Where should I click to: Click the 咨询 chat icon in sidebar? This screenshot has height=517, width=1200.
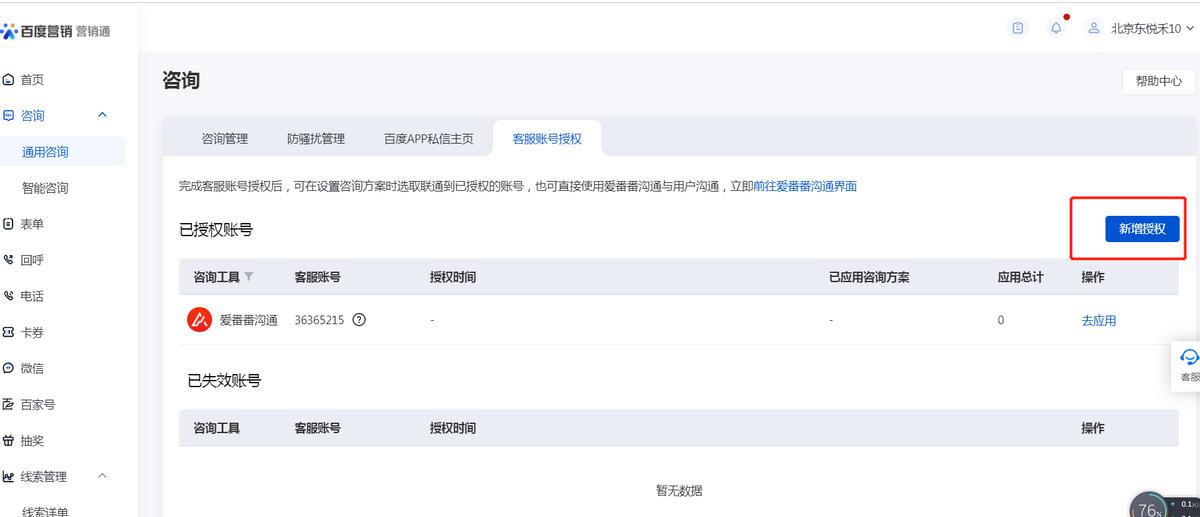tap(8, 116)
